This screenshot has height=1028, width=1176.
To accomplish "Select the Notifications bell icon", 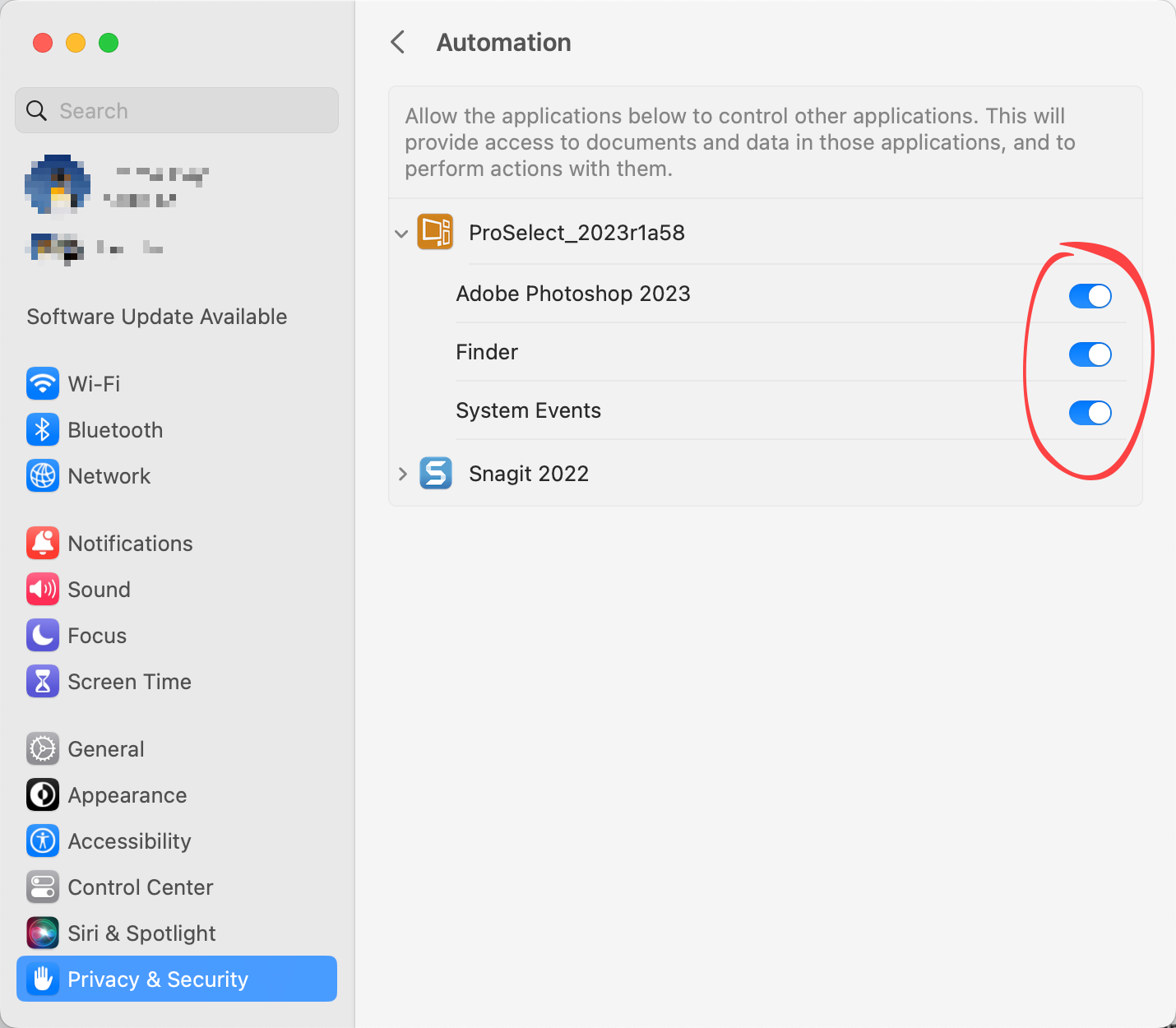I will (43, 543).
